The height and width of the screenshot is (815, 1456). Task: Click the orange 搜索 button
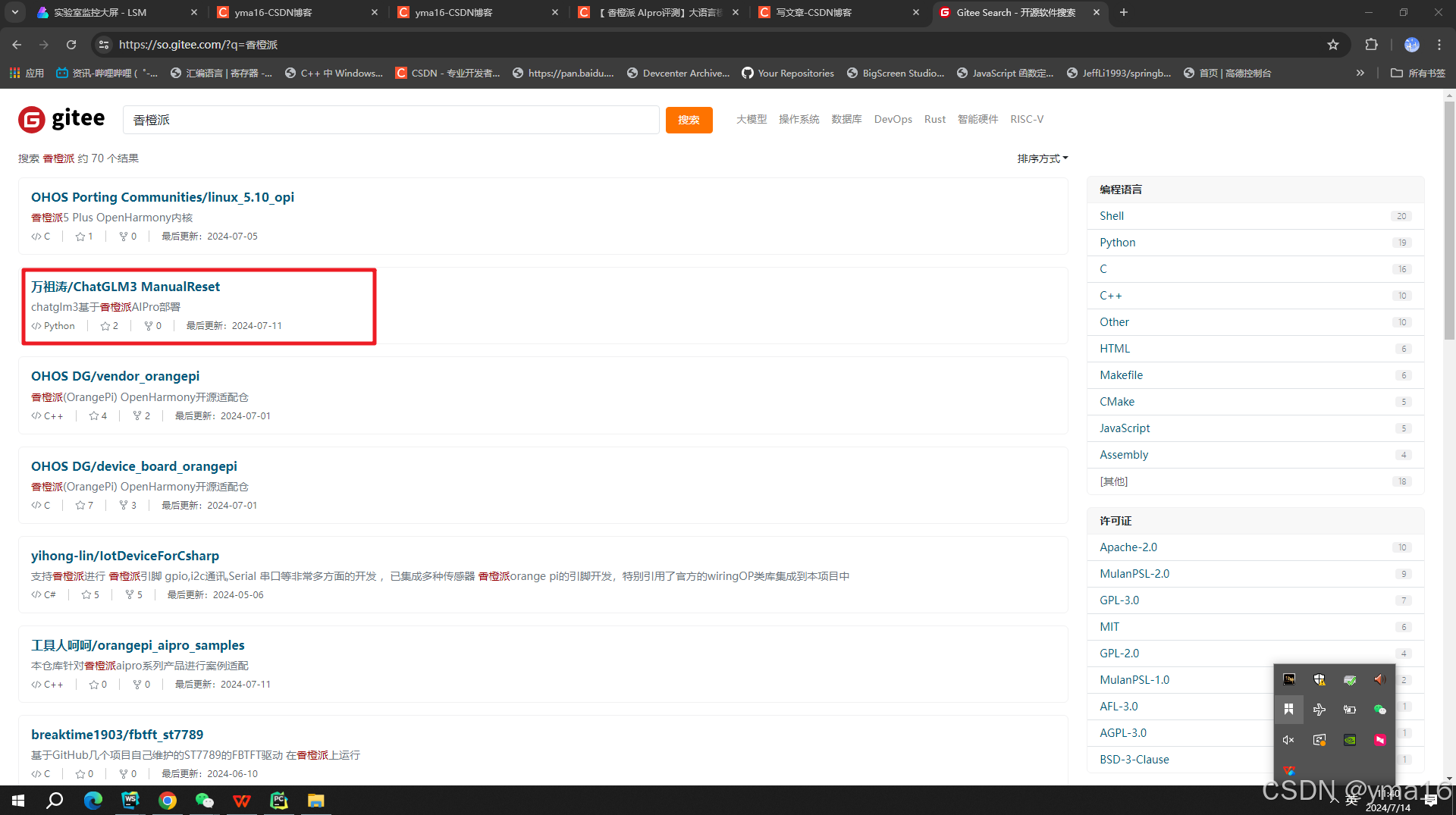[x=689, y=120]
